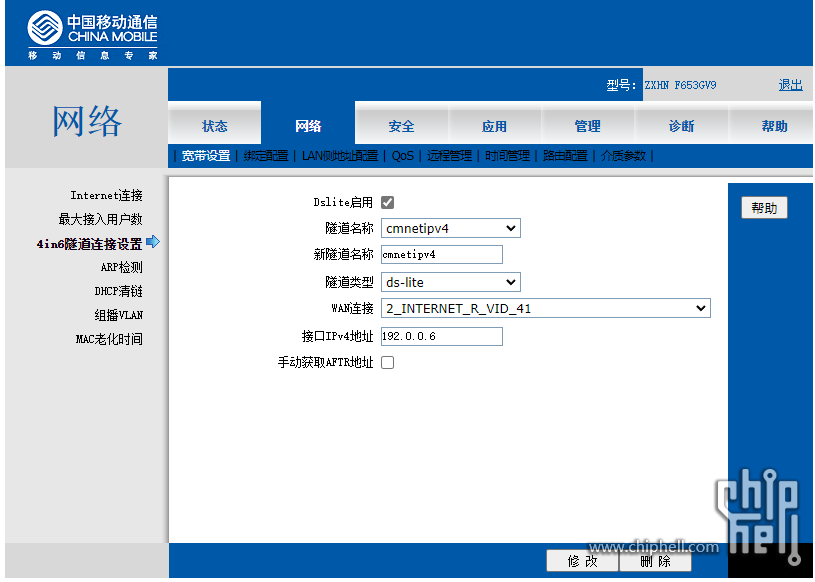Click the blue arrow beside 4in6隧道连接设置
The height and width of the screenshot is (582, 815).
tap(153, 242)
